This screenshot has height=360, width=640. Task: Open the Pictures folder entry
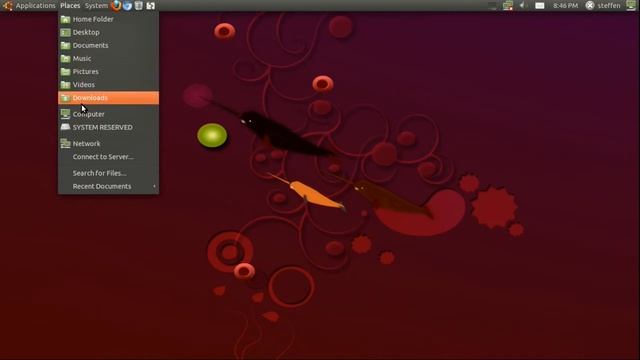[108, 71]
